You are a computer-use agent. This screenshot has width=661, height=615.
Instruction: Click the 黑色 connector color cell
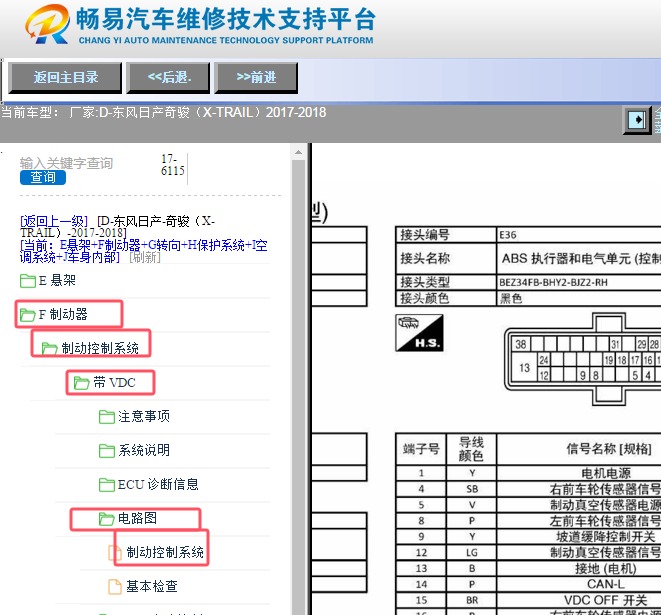click(x=579, y=298)
